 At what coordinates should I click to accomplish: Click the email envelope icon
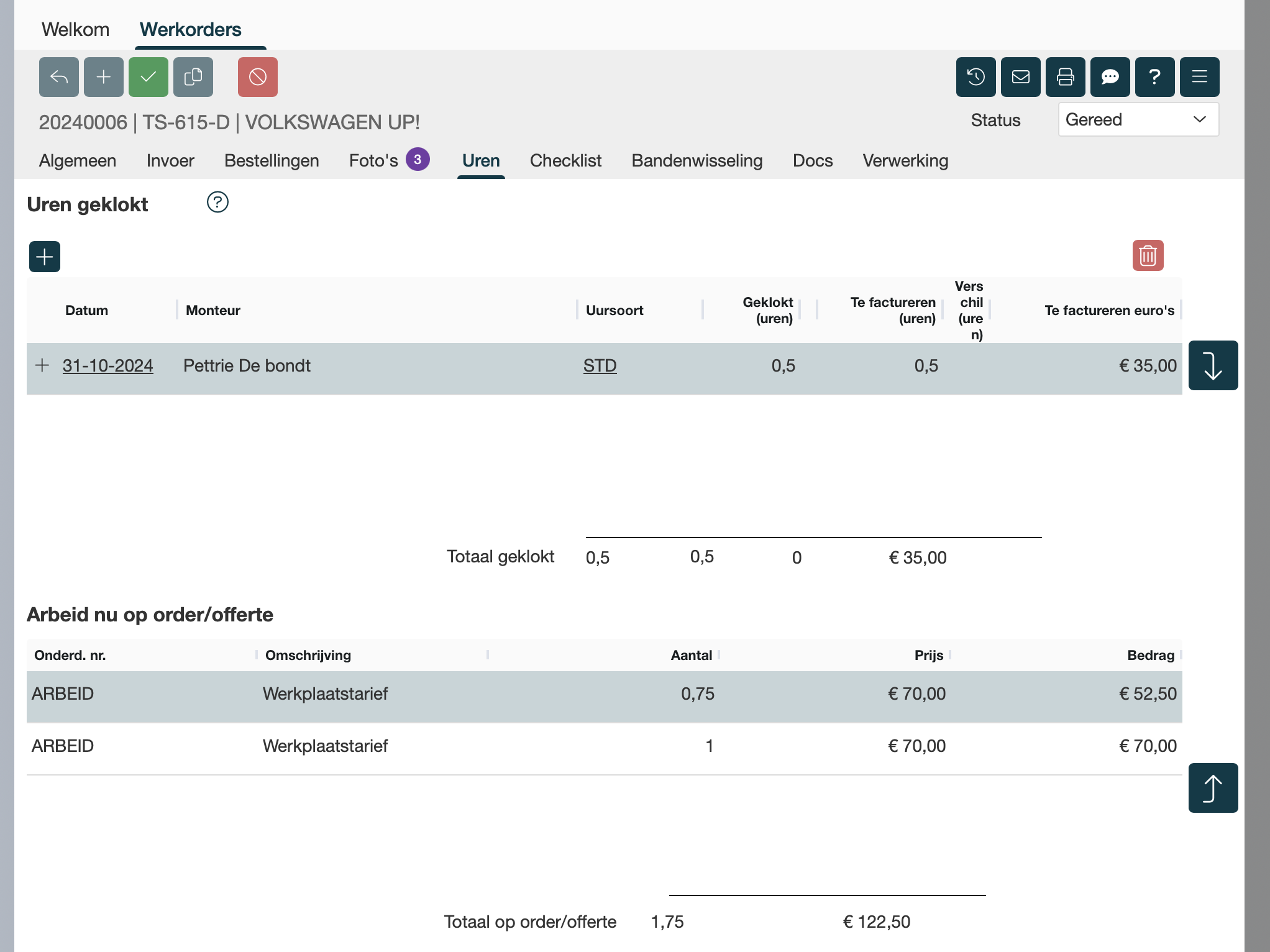1021,77
